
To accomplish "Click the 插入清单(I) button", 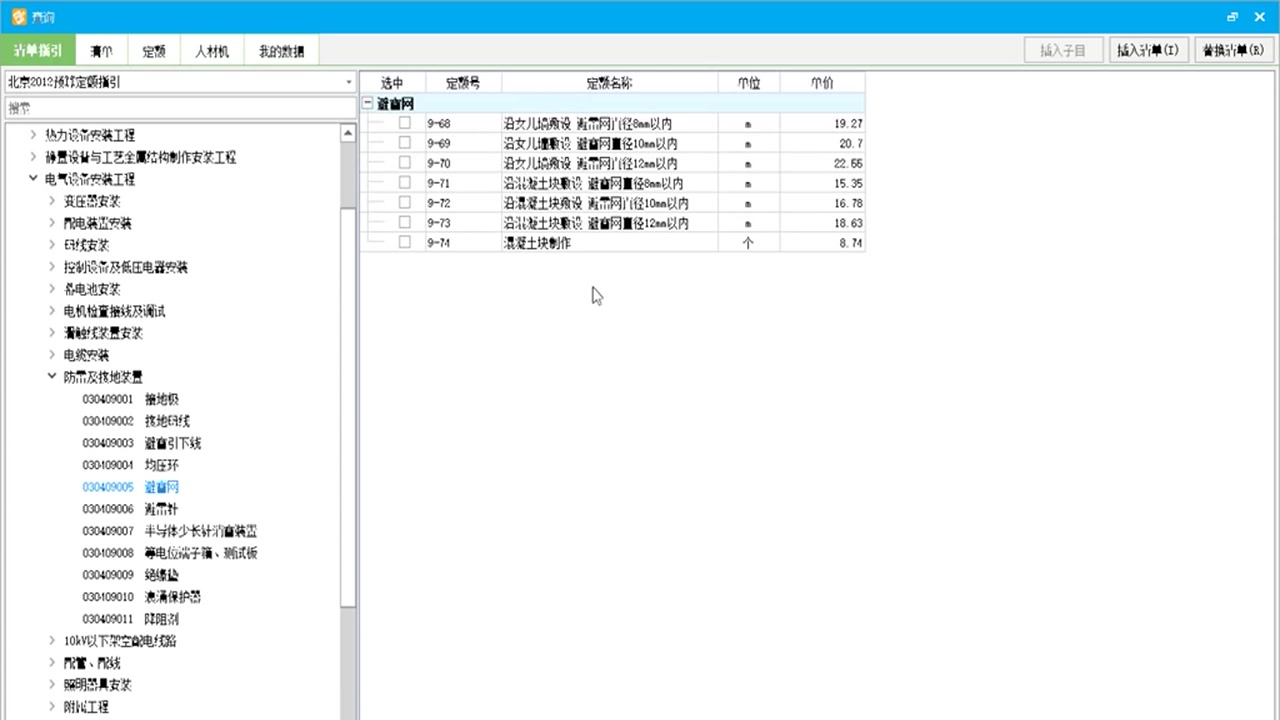I will pyautogui.click(x=1148, y=50).
